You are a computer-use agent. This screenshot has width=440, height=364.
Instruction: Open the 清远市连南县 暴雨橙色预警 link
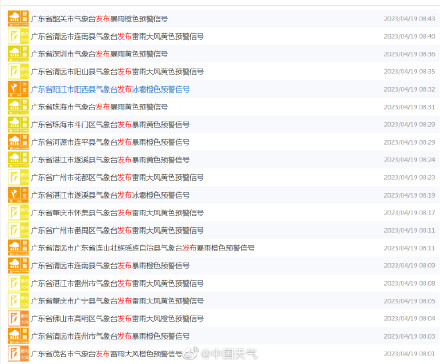110,266
